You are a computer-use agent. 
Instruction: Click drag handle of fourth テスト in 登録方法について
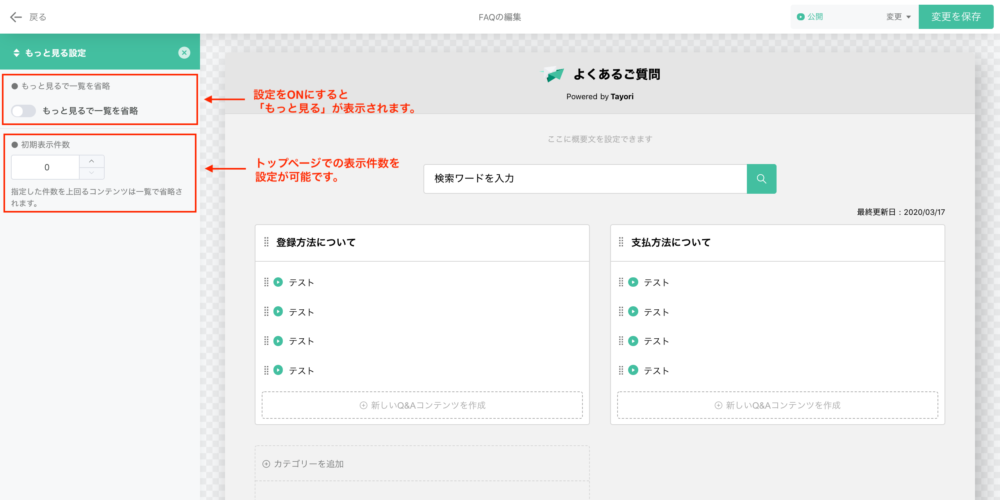(x=267, y=370)
